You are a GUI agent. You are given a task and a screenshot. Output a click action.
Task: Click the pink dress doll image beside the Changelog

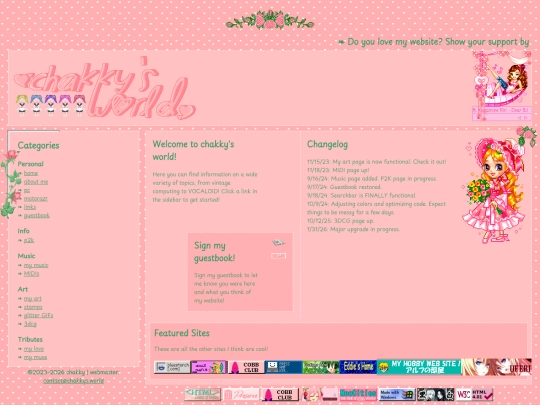494,190
